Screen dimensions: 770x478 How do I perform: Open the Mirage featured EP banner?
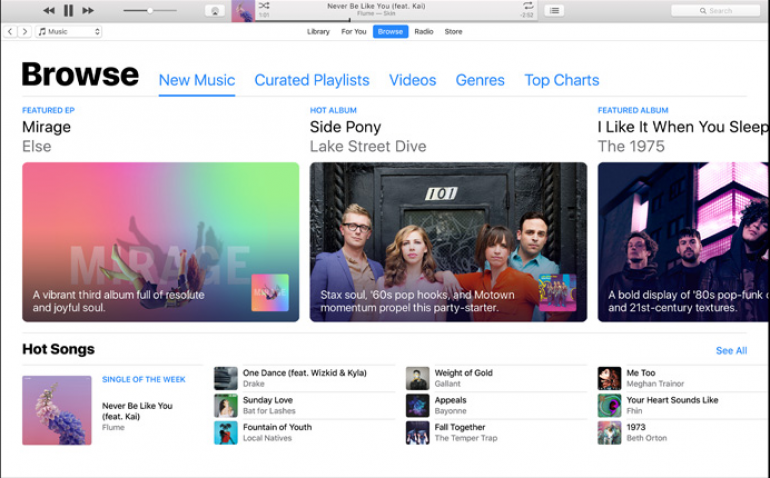161,242
